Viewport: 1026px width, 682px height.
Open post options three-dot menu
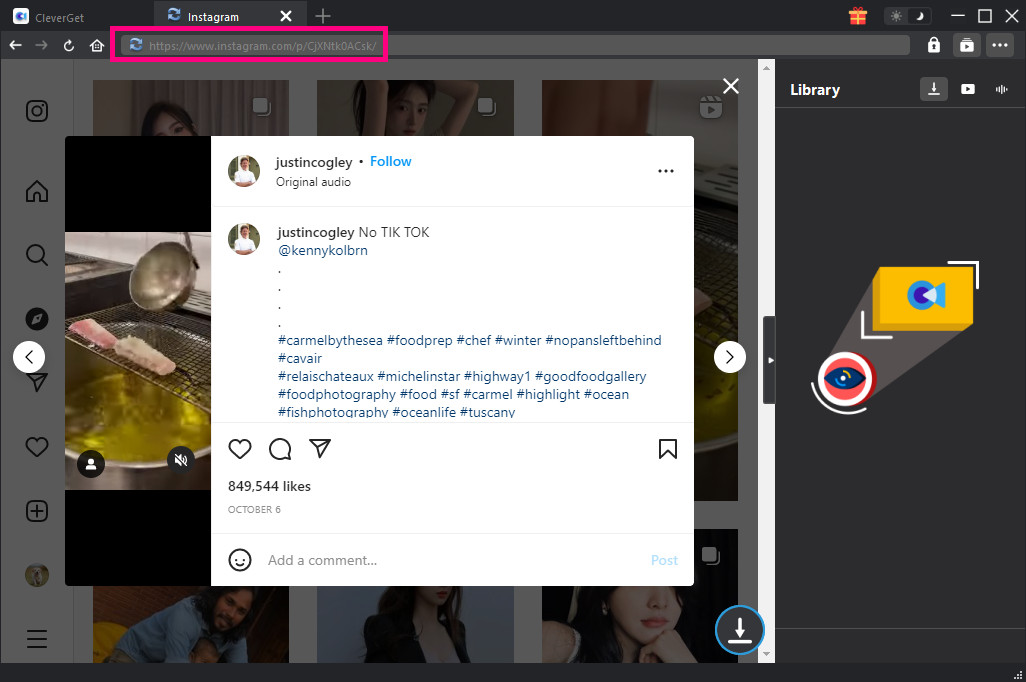click(x=666, y=171)
